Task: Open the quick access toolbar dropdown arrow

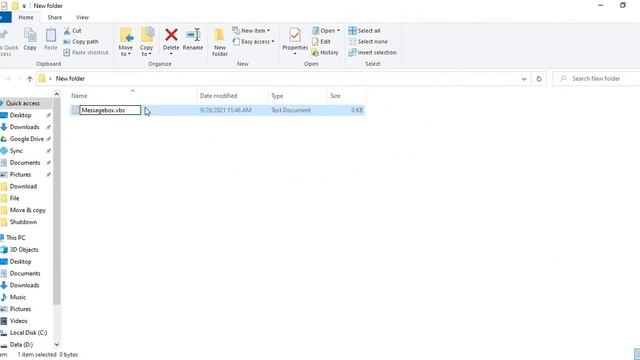Action: (x=24, y=6)
